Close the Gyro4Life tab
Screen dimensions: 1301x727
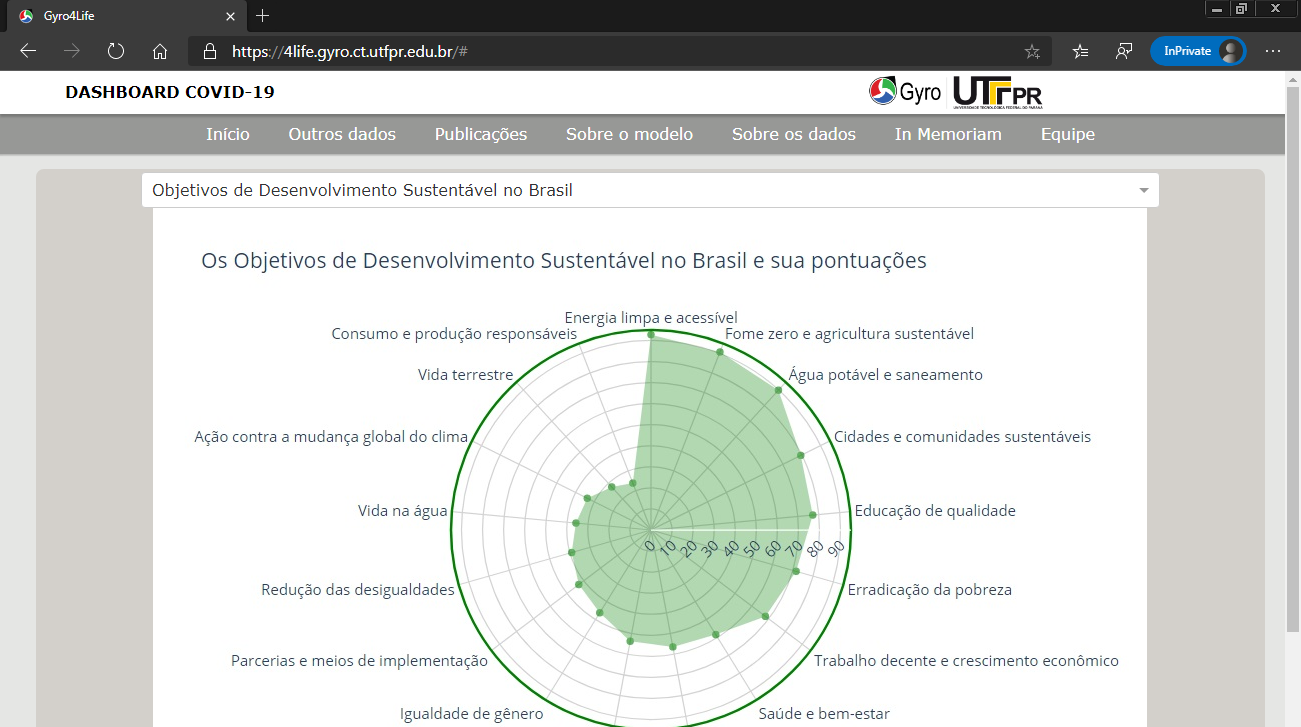point(230,16)
